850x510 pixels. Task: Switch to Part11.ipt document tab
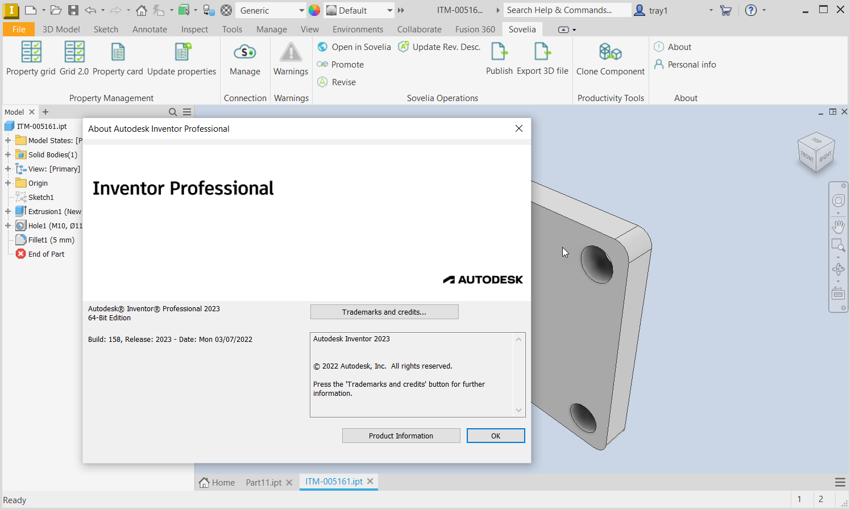pos(263,482)
